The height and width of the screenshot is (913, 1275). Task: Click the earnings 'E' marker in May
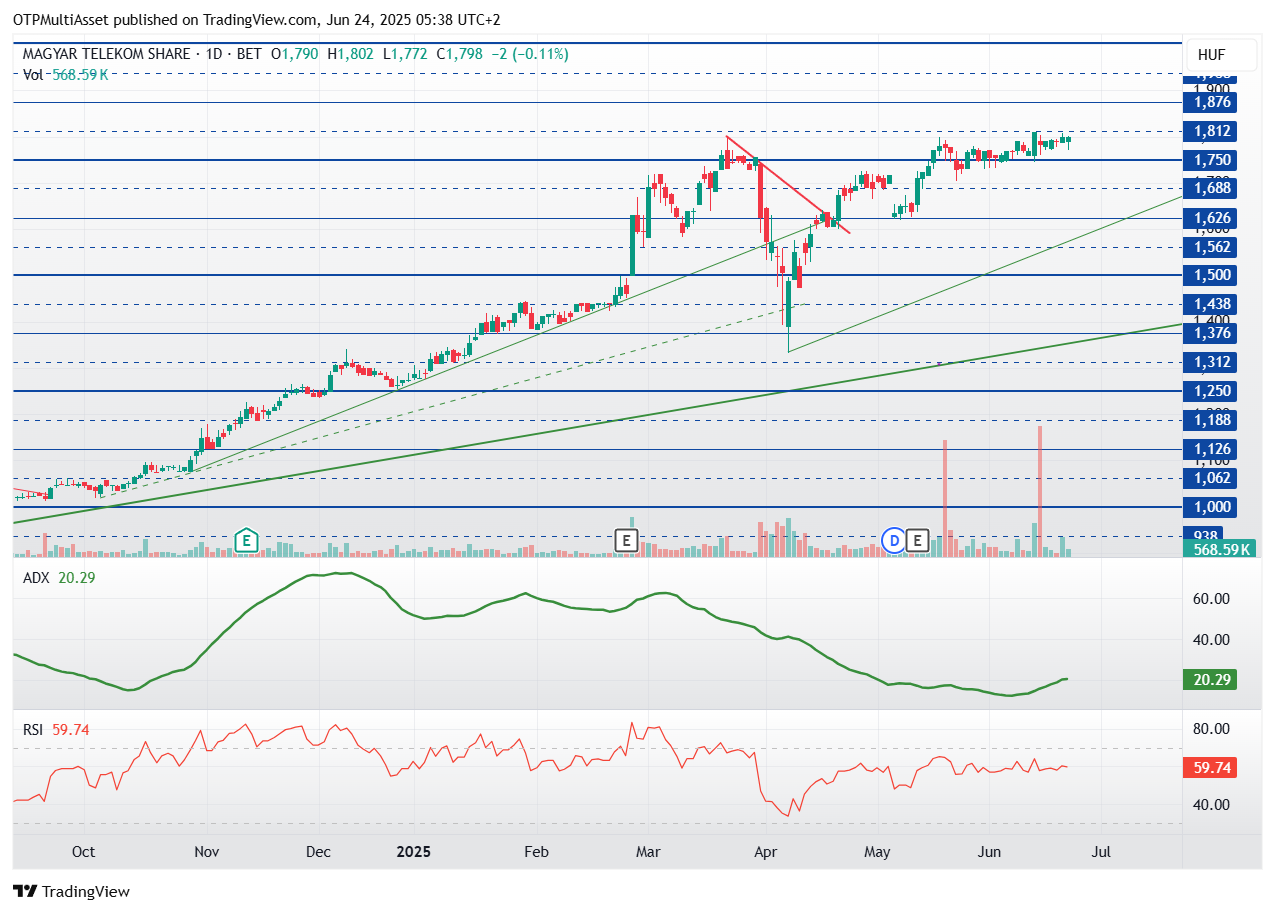[x=917, y=541]
